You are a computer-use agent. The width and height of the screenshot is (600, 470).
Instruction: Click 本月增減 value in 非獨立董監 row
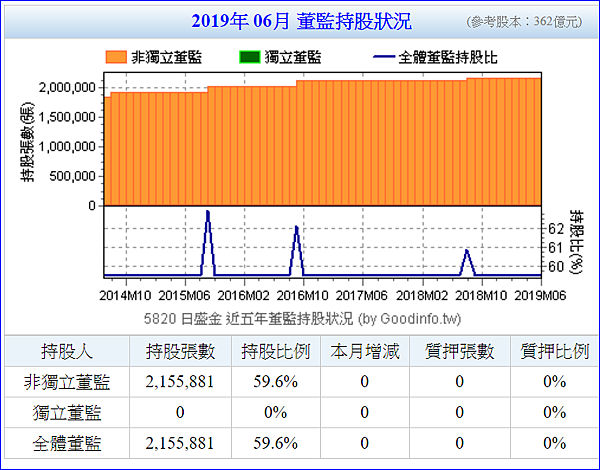[x=365, y=382]
